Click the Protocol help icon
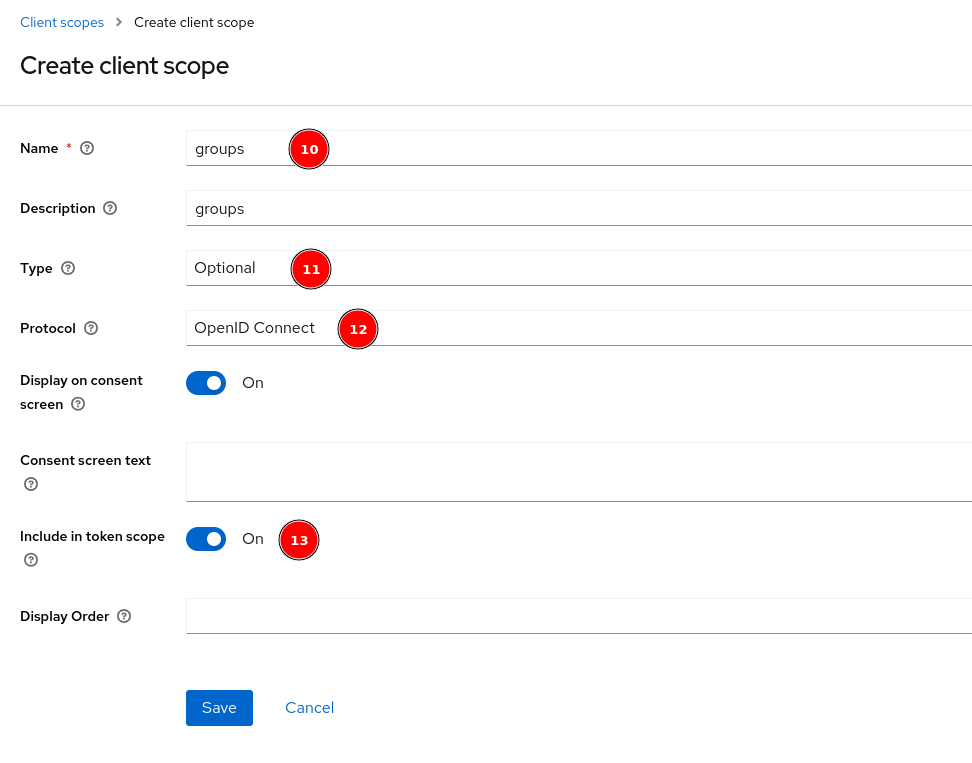Image resolution: width=972 pixels, height=763 pixels. (x=90, y=328)
